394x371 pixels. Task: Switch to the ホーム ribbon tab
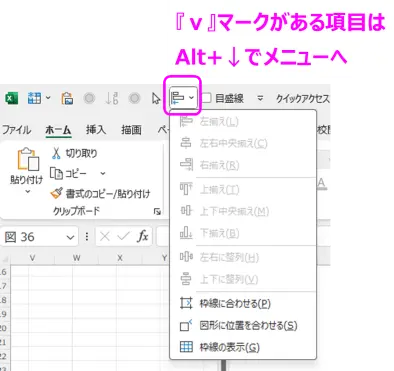[58, 130]
